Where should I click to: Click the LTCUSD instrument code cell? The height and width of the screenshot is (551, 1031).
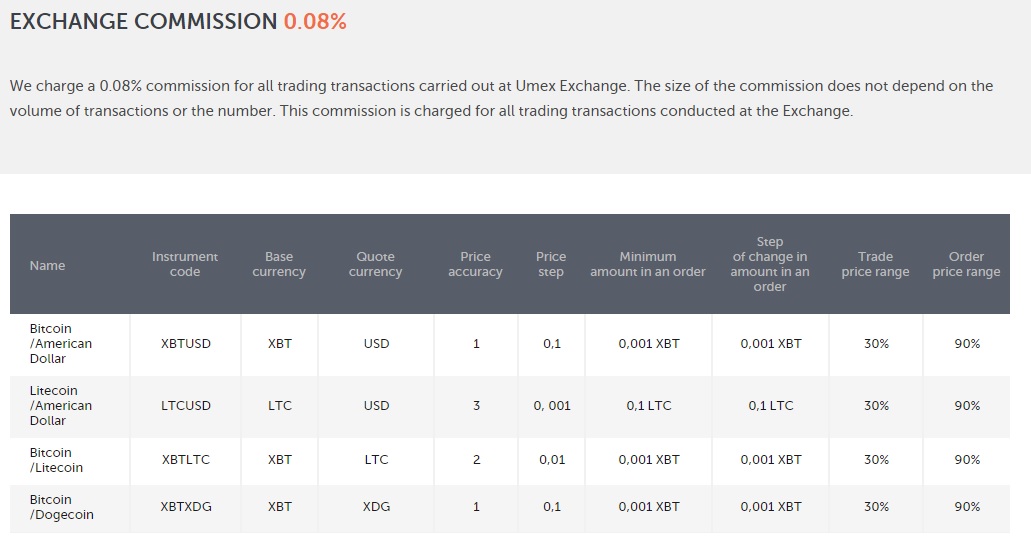click(186, 406)
